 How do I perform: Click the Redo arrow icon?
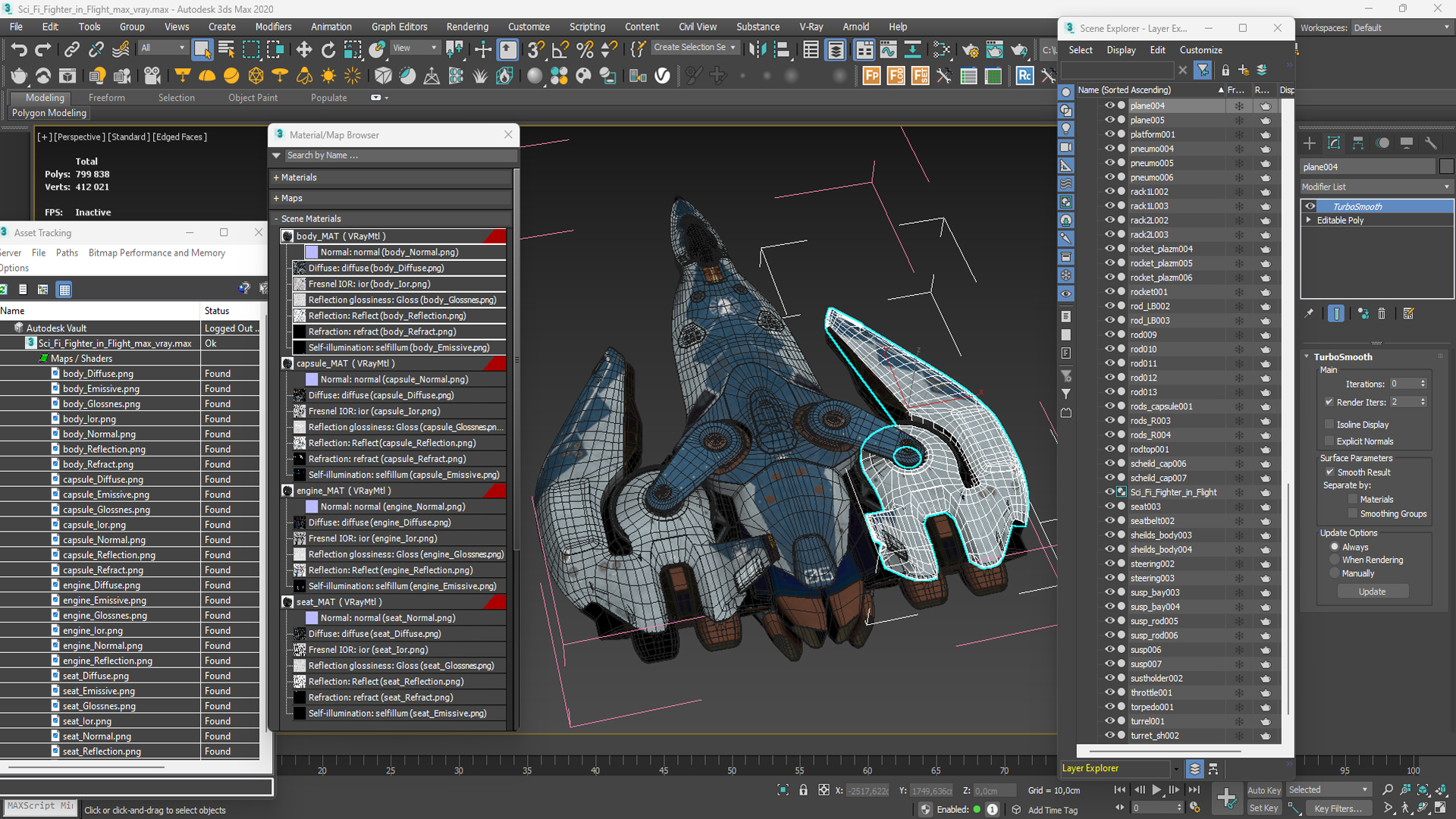pyautogui.click(x=43, y=50)
